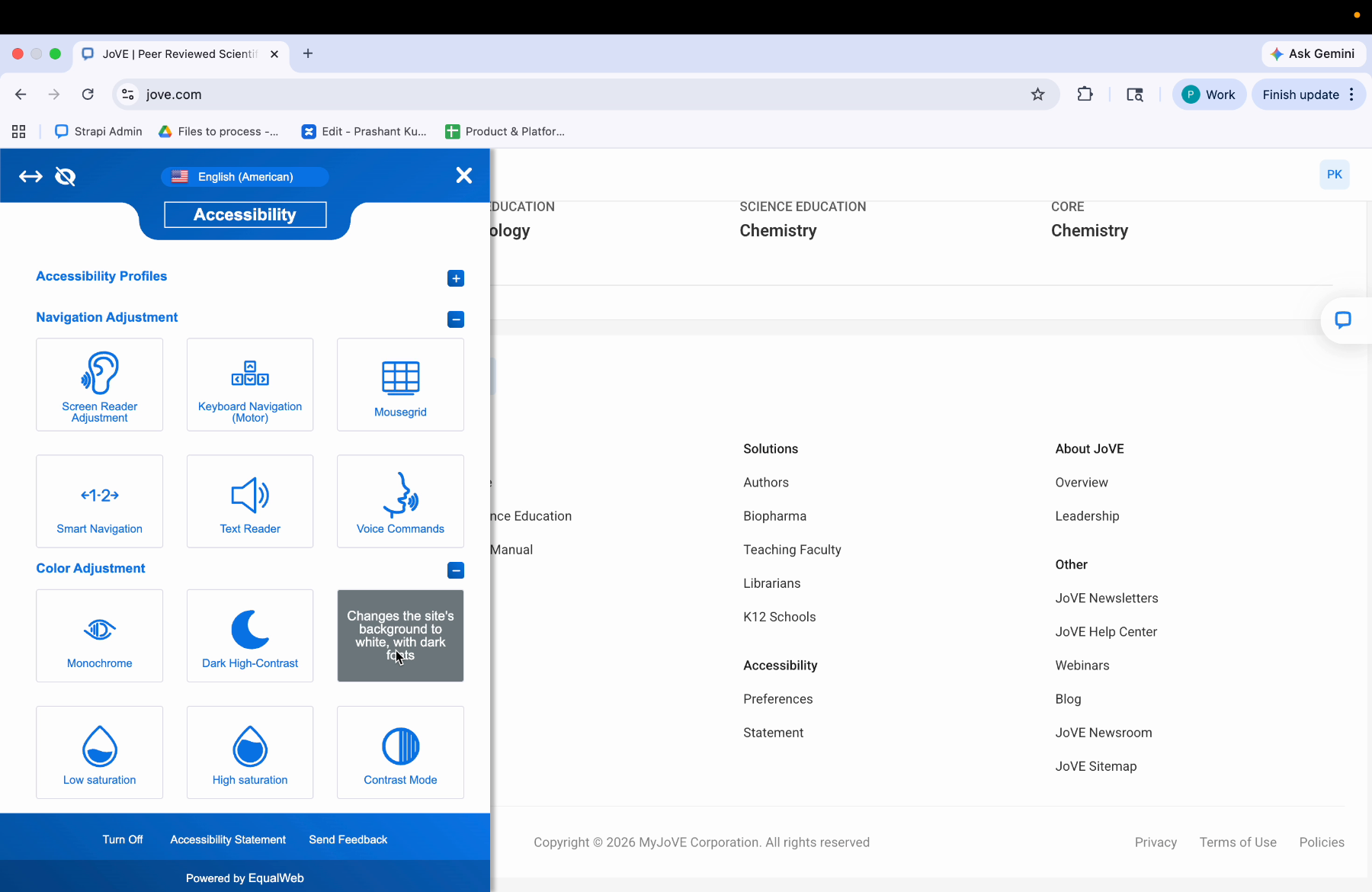The height and width of the screenshot is (892, 1372).
Task: Open the Overview link
Action: [x=1082, y=483]
